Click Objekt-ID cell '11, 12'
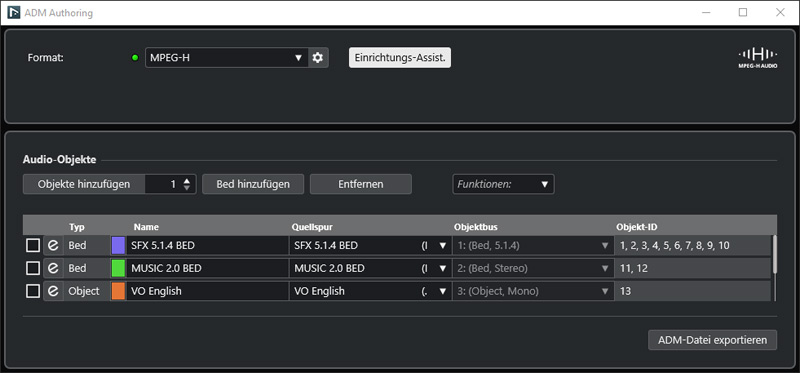The height and width of the screenshot is (373, 800). point(693,268)
